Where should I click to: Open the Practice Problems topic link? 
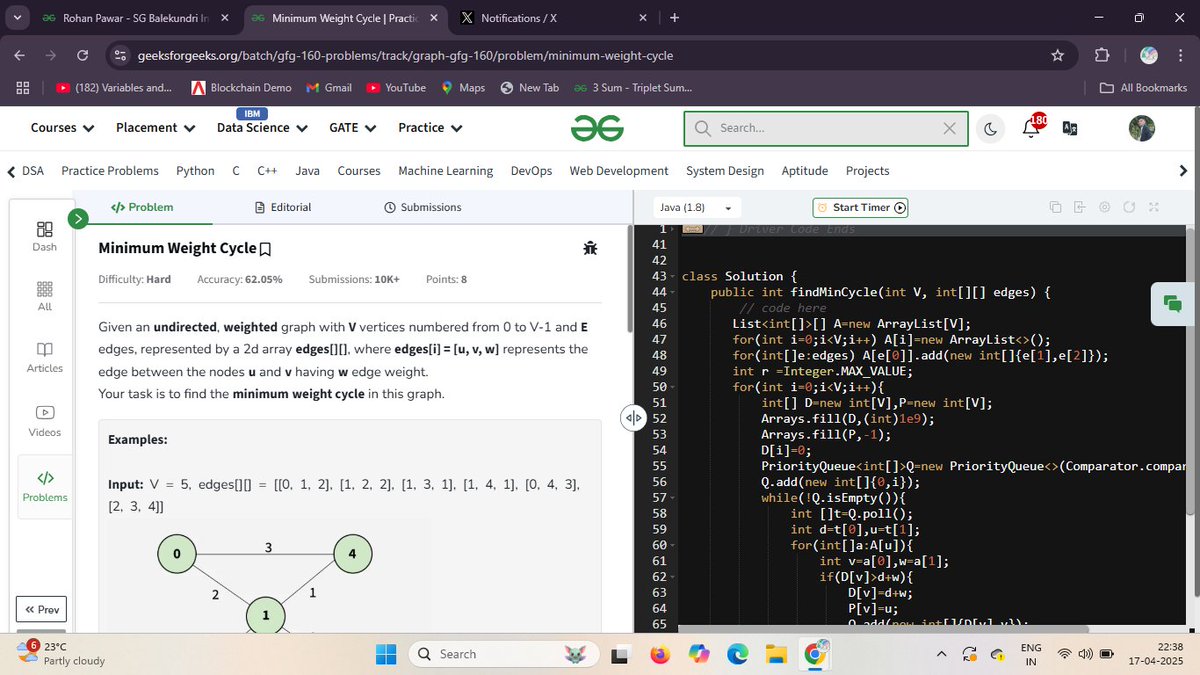point(110,171)
